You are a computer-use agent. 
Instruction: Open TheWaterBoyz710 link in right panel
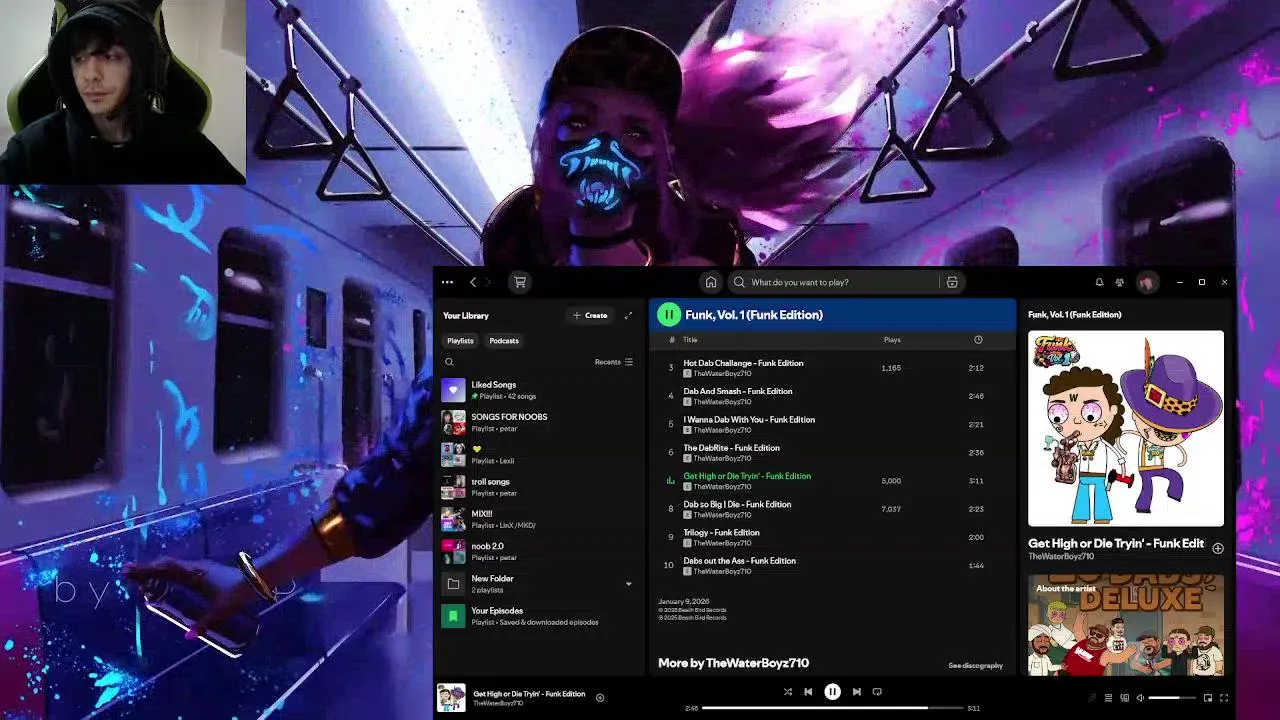1061,557
